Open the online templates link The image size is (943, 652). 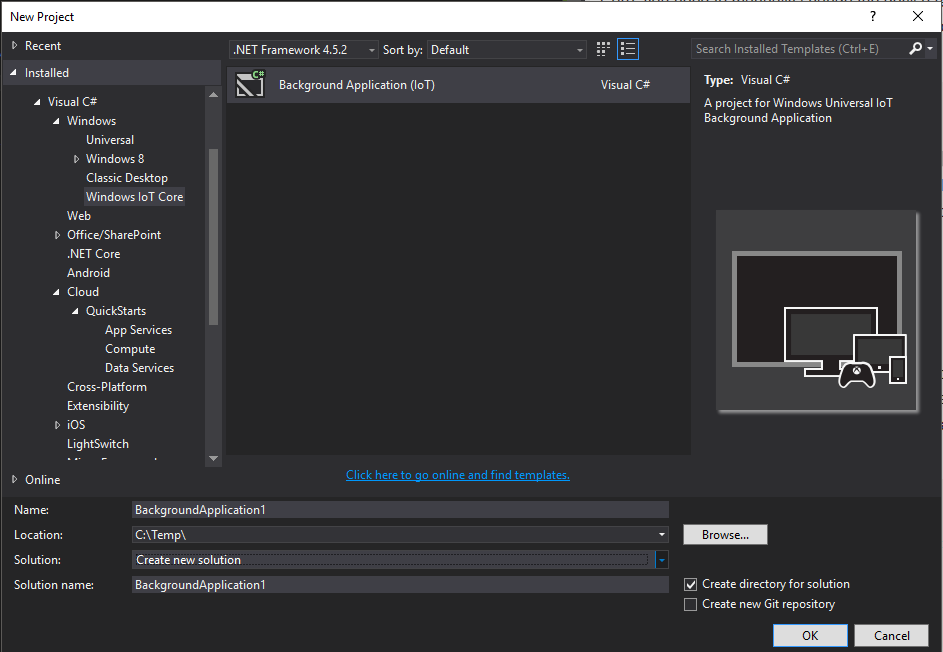point(458,475)
